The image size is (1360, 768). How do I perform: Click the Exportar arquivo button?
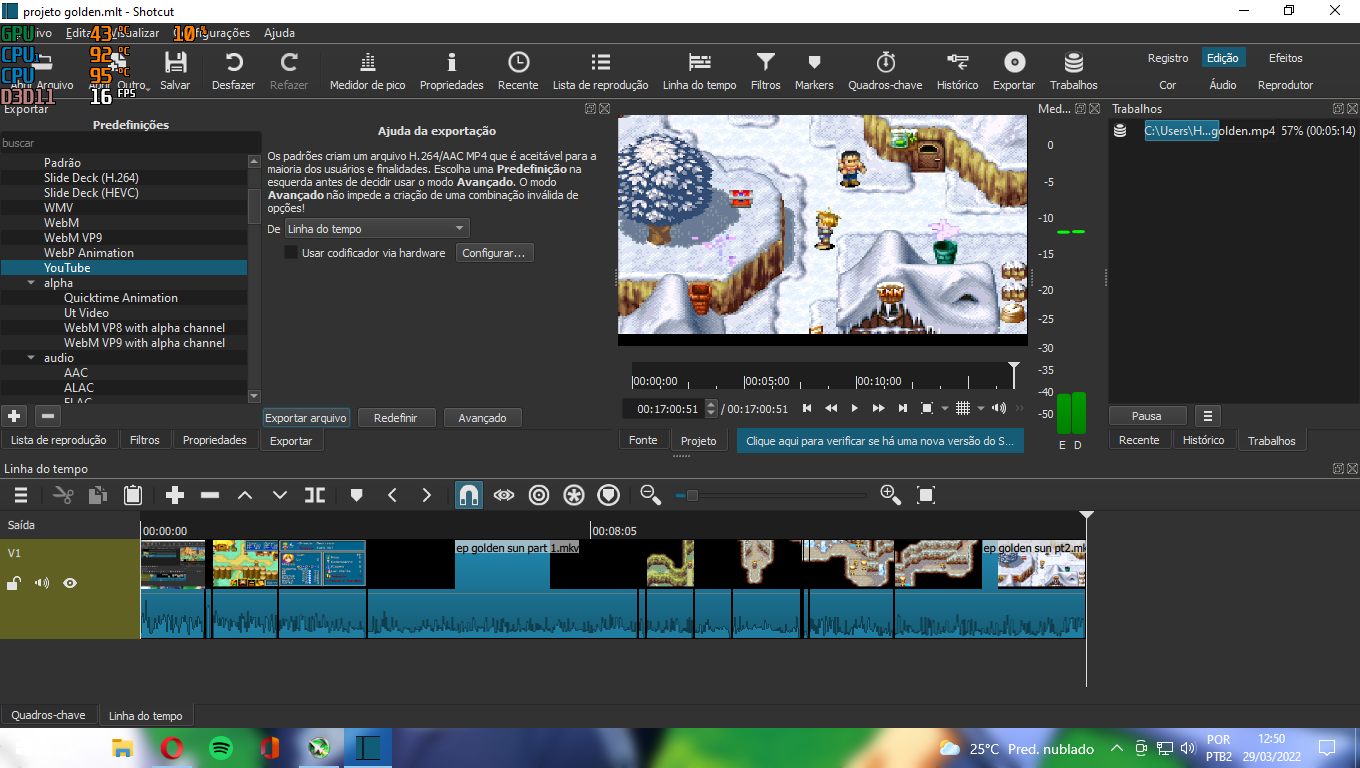pos(306,418)
